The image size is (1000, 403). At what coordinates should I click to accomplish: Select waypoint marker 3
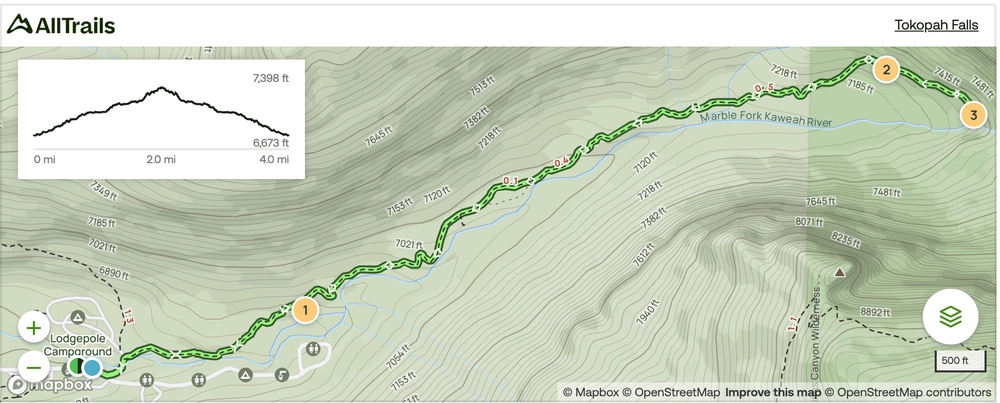(x=973, y=116)
